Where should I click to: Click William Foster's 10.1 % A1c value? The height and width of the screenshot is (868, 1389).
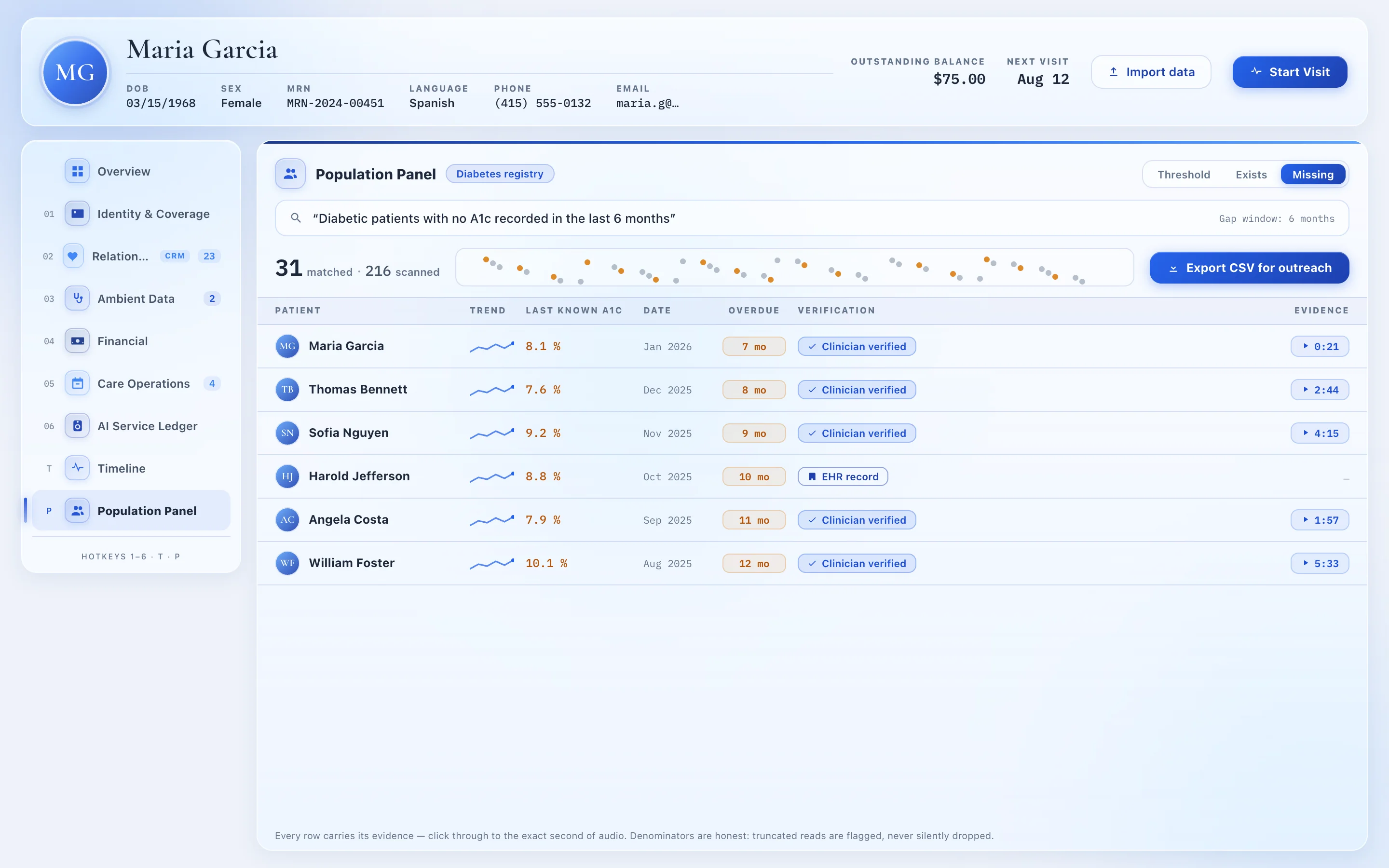(546, 563)
